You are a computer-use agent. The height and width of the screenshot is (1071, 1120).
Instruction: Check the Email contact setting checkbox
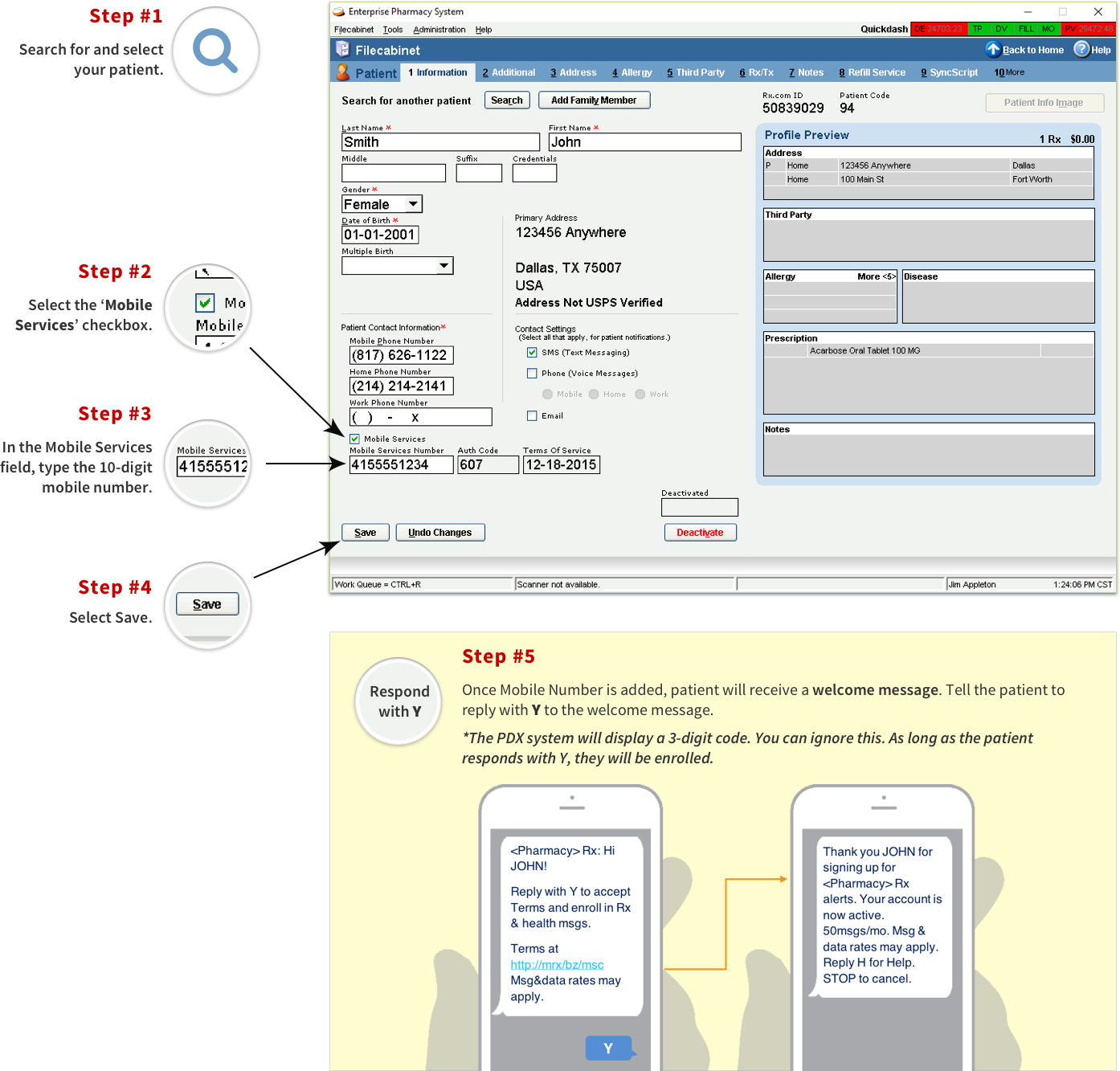pos(532,416)
